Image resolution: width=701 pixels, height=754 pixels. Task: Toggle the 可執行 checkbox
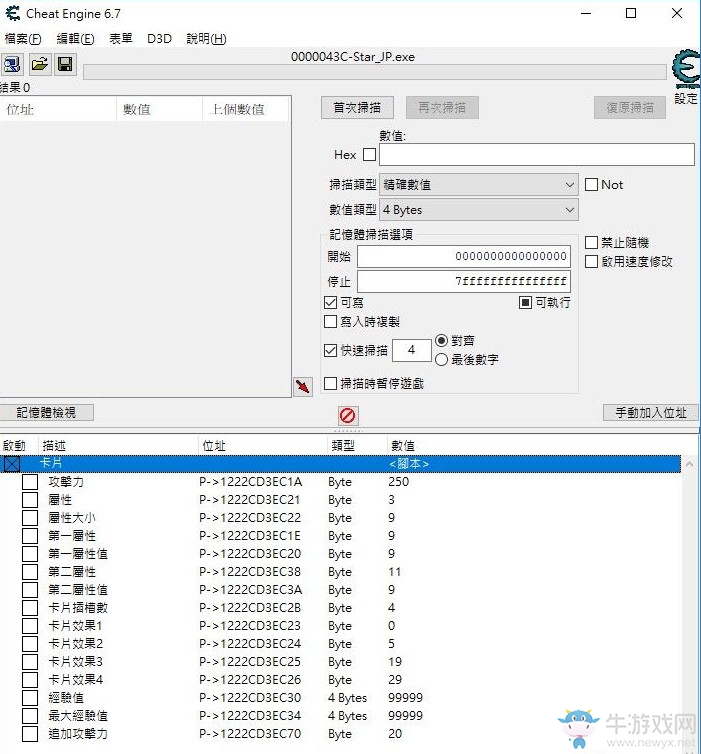[525, 302]
